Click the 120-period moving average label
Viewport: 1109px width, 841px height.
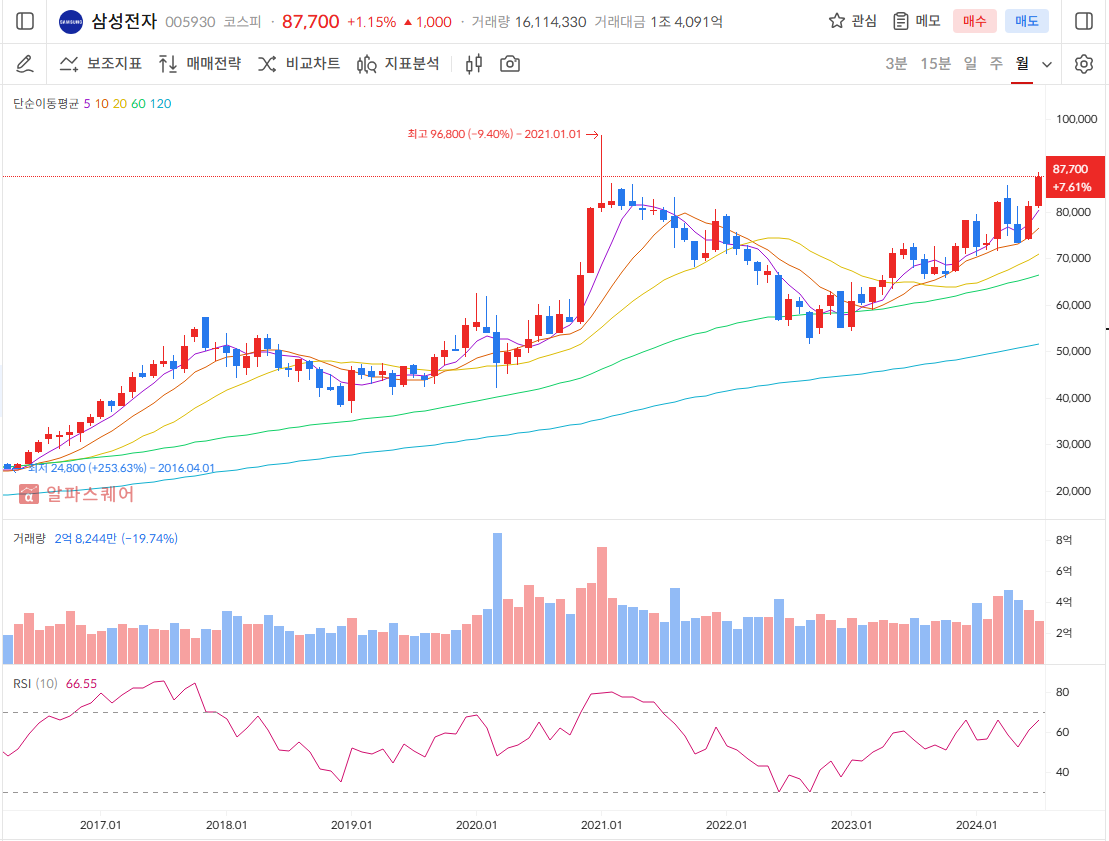click(x=161, y=104)
